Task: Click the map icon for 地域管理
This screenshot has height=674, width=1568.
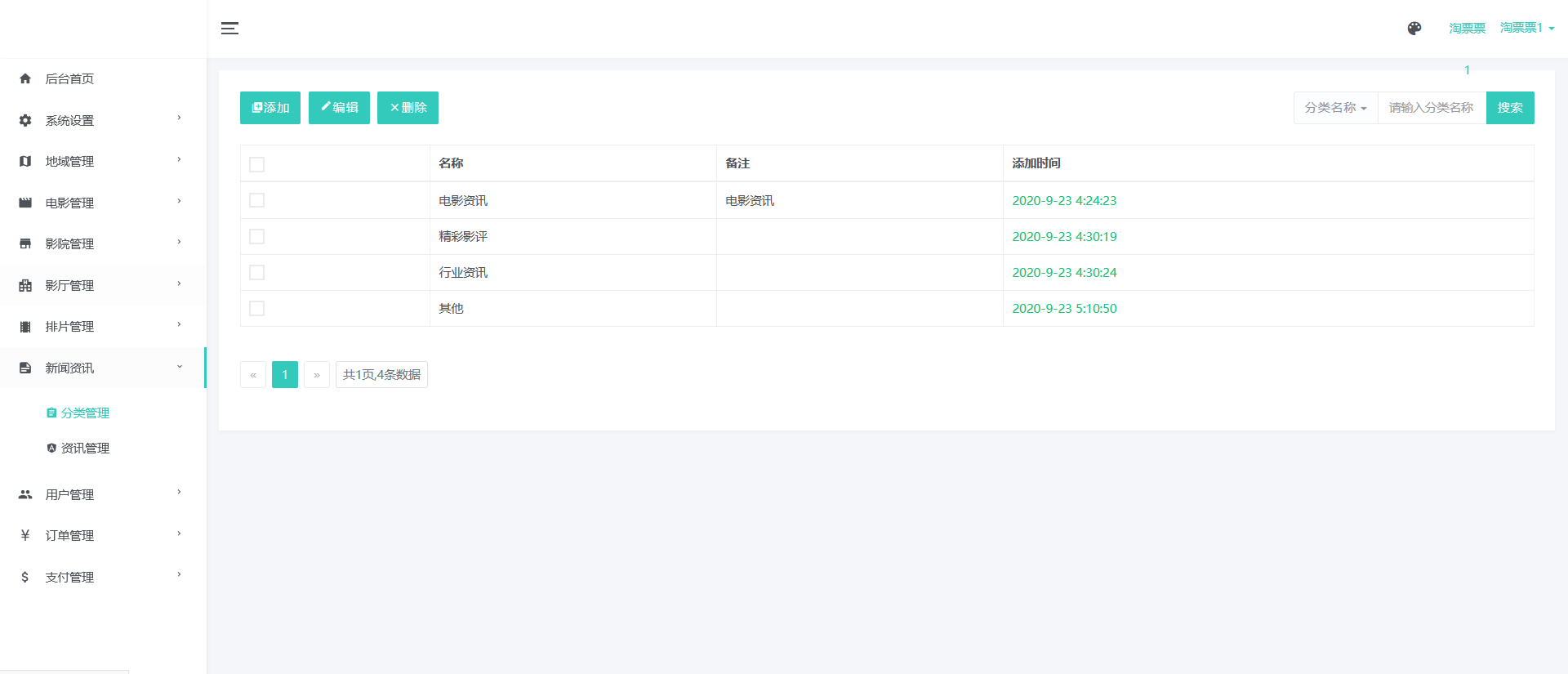Action: click(25, 162)
